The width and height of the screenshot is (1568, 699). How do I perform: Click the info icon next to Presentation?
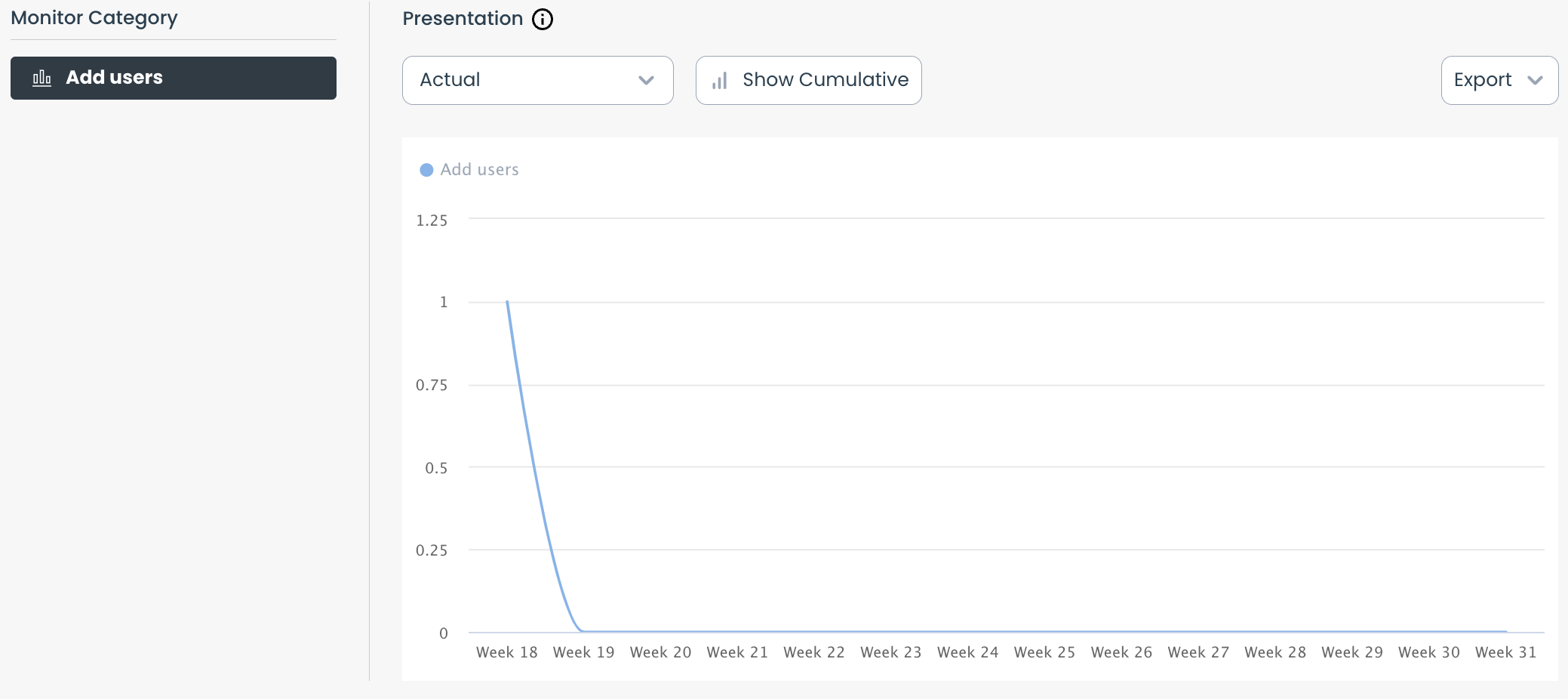[x=543, y=19]
